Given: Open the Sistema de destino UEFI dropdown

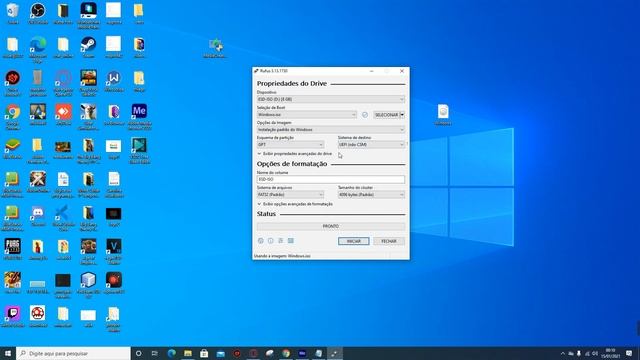Looking at the screenshot, I should (371, 144).
